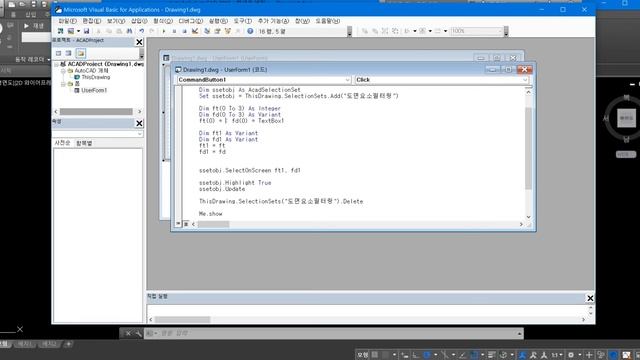Close the immediate window pane
Image resolution: width=640 pixels, height=360 pixels.
pos(590,298)
